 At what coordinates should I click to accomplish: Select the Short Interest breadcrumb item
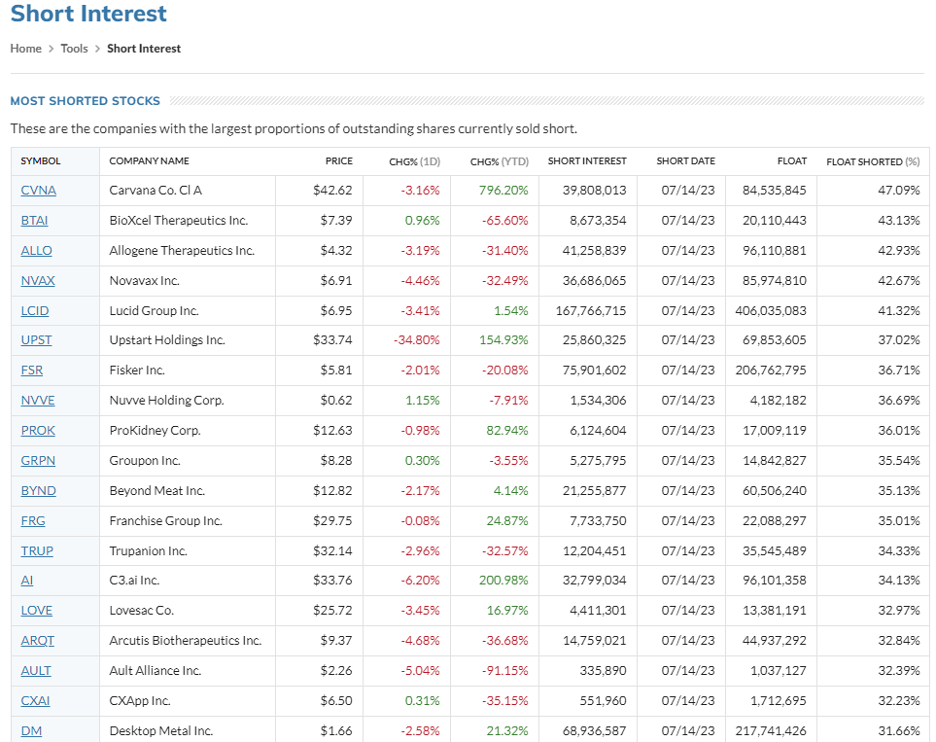point(143,48)
